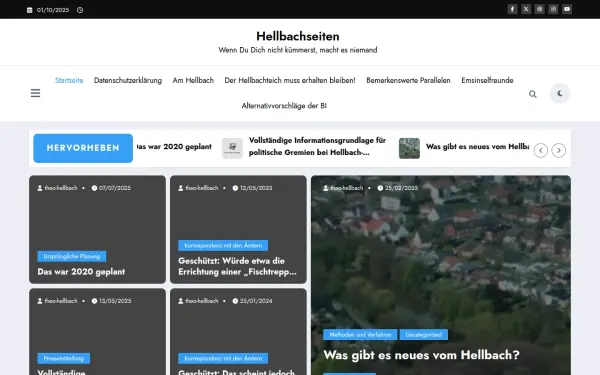Click date 07/07/2025 on first card
The image size is (600, 375).
click(115, 188)
